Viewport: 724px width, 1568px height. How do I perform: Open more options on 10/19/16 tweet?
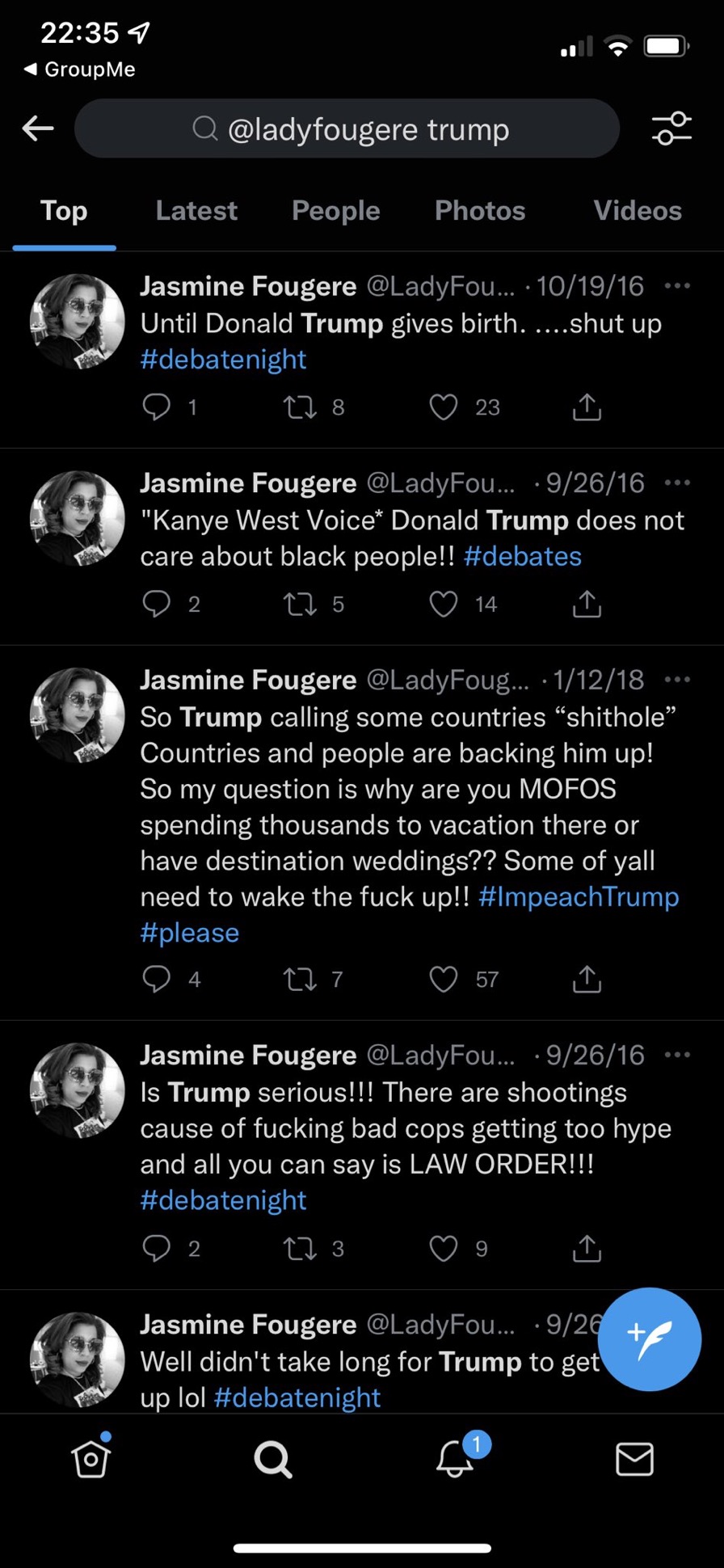click(677, 285)
